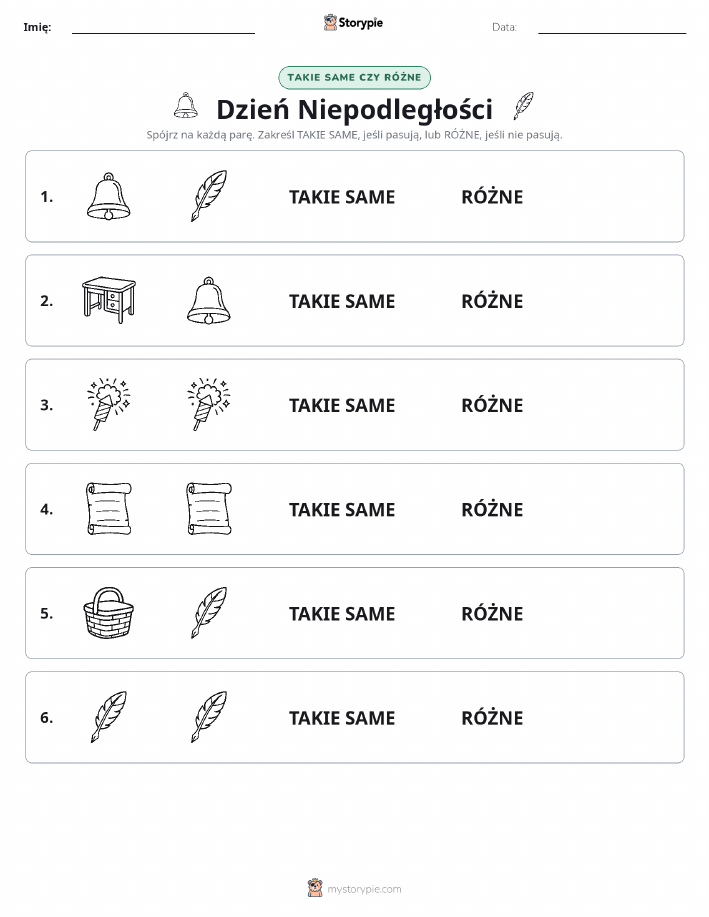This screenshot has height=917, width=709.
Task: Select the basket icon in row 5
Action: click(109, 612)
